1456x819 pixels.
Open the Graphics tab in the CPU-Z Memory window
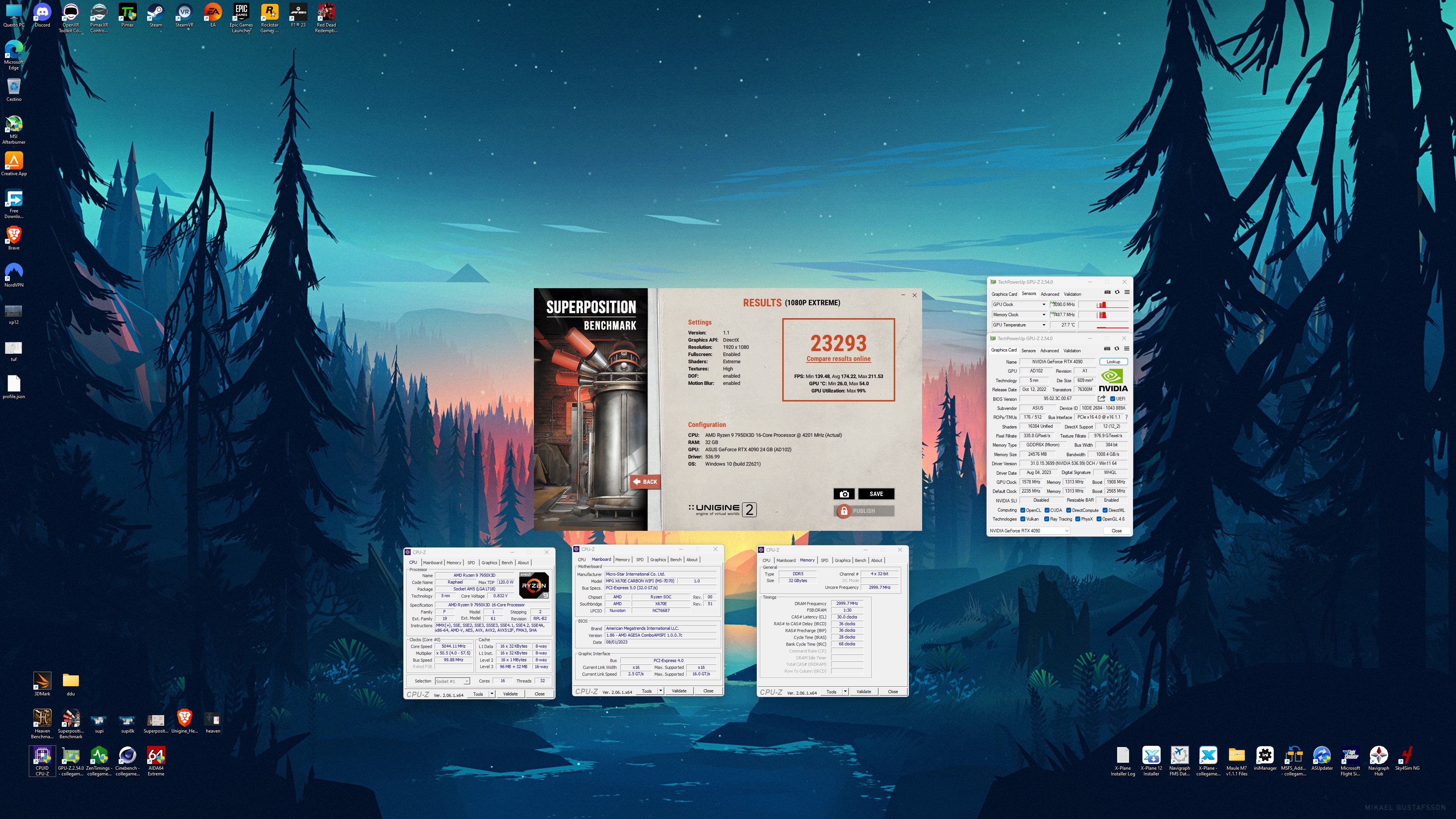coord(842,561)
